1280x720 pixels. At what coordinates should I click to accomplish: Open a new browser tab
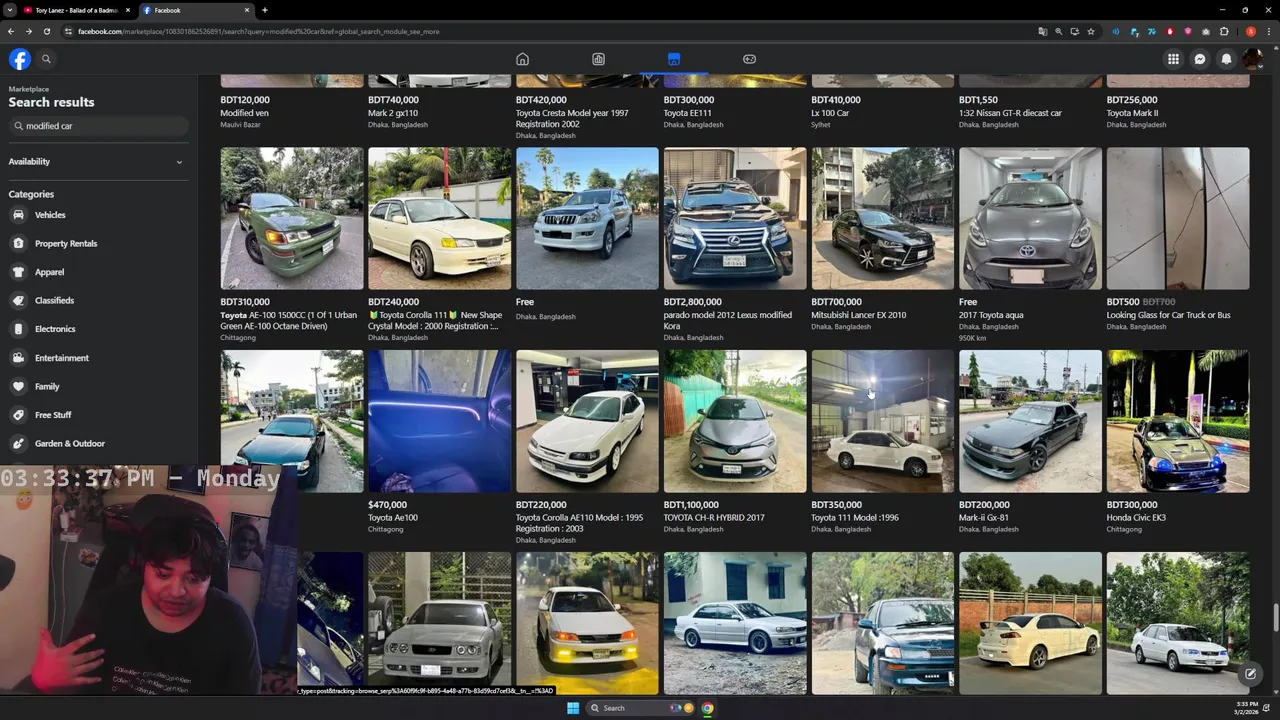[264, 10]
